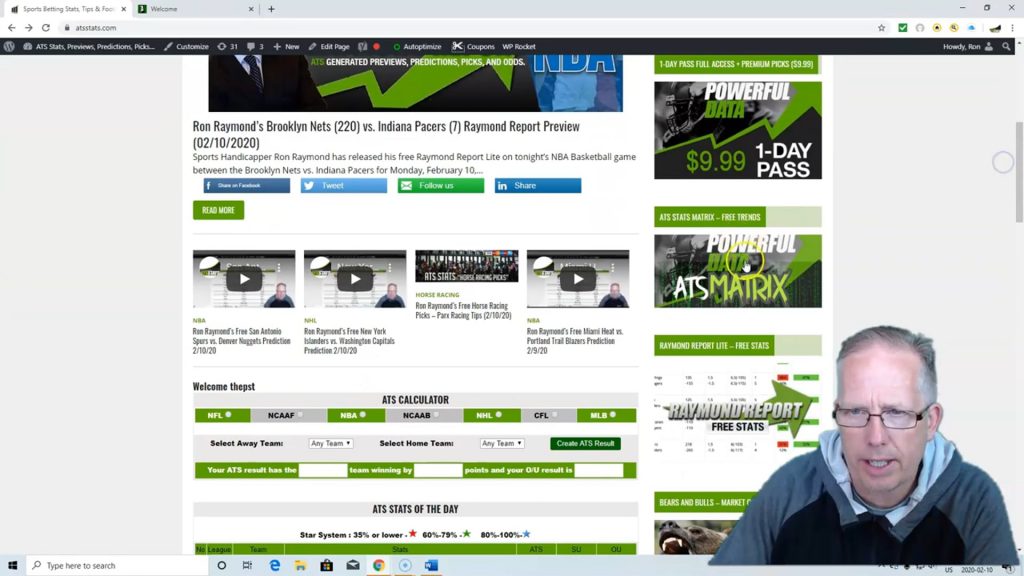Click the $9.99 1-Day Pass banner
Viewport: 1024px width, 576px height.
pos(738,131)
